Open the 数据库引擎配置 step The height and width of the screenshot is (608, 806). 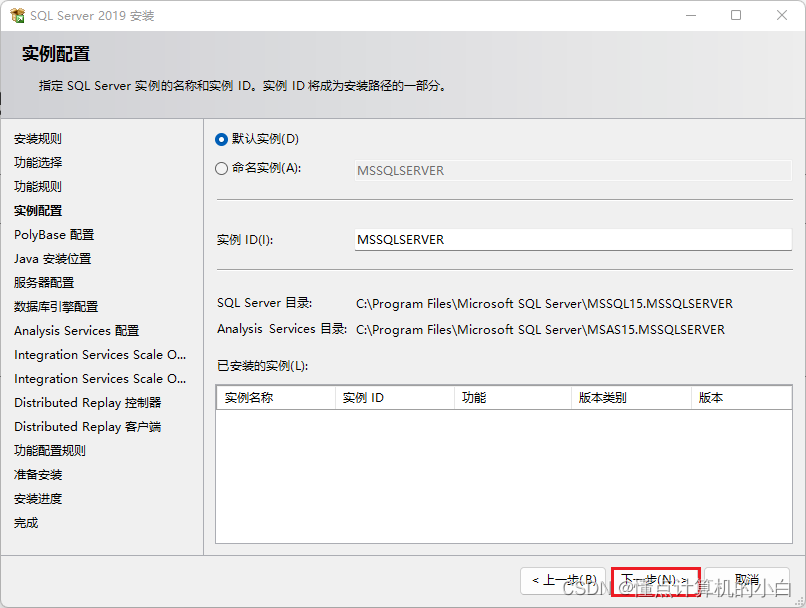tap(56, 307)
